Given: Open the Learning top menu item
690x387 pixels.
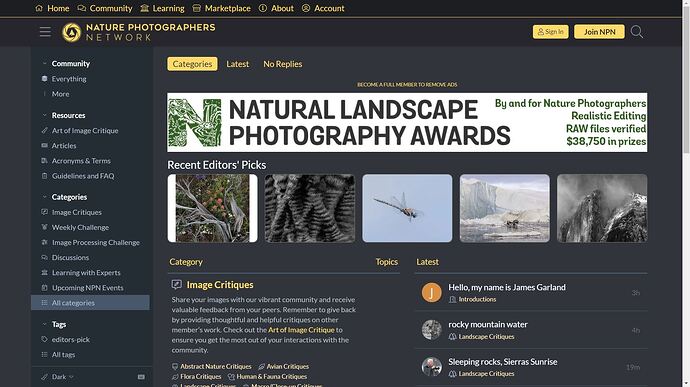Looking at the screenshot, I should click(x=162, y=8).
